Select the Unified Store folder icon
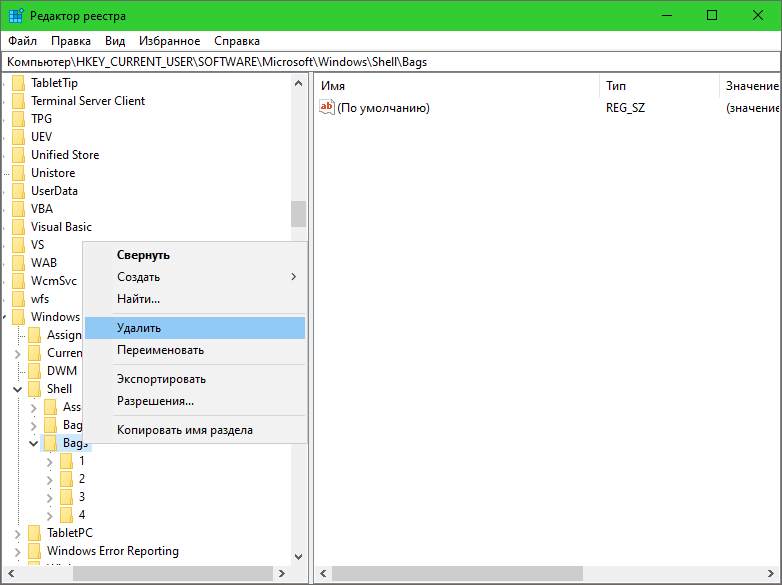 [x=18, y=155]
